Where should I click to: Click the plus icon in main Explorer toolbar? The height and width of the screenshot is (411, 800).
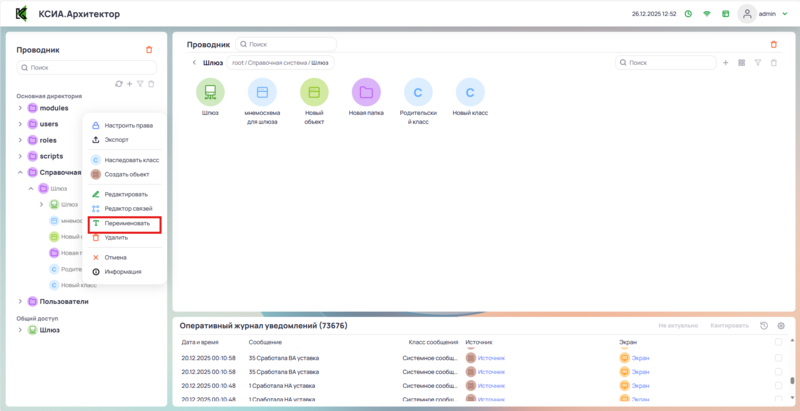tap(725, 63)
